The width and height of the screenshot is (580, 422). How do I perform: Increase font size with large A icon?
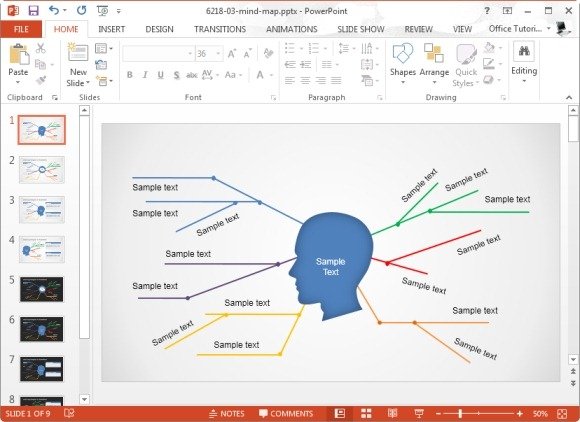click(x=232, y=54)
